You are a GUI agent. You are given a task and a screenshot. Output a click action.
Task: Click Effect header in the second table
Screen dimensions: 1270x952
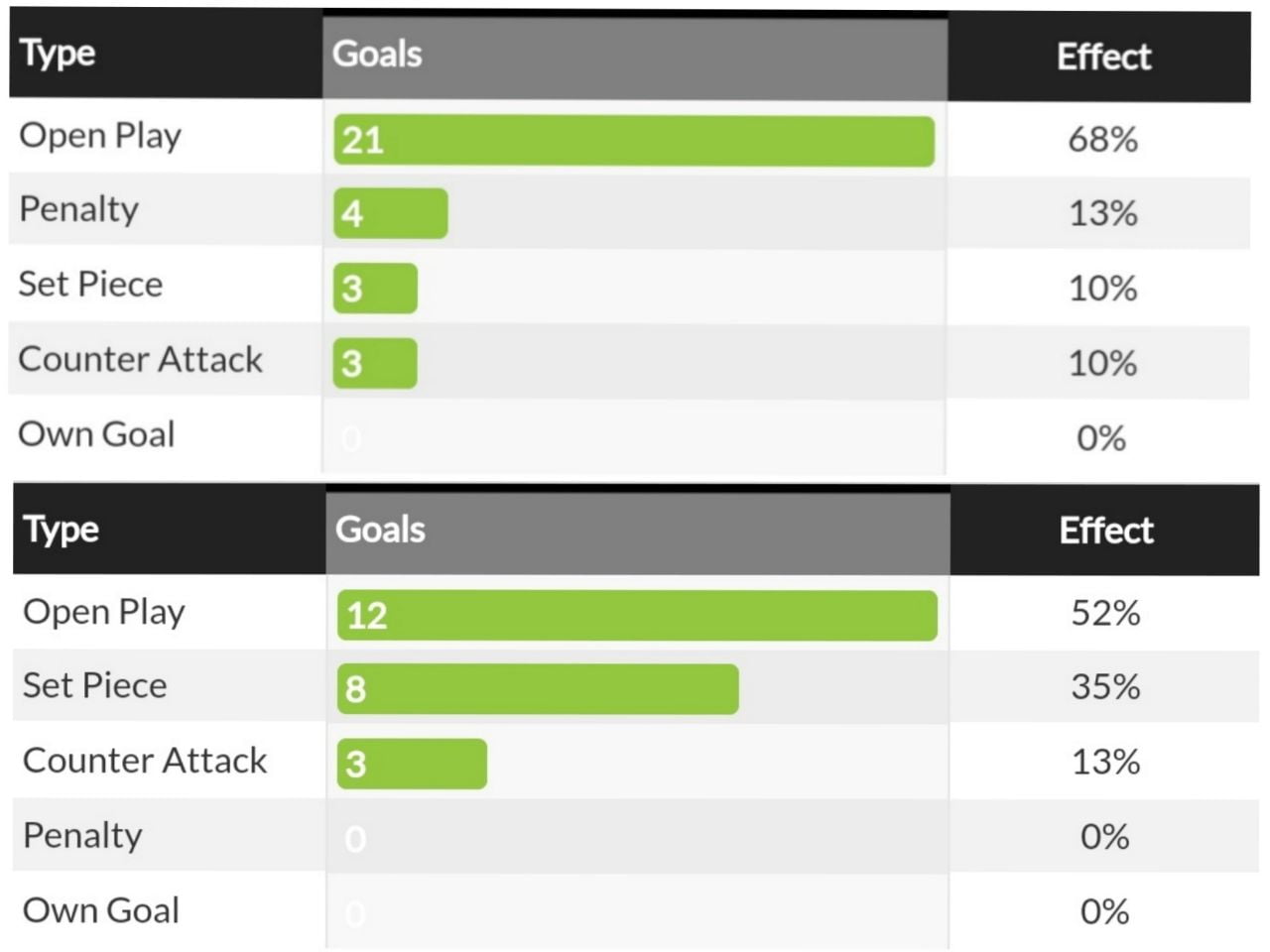click(1106, 532)
